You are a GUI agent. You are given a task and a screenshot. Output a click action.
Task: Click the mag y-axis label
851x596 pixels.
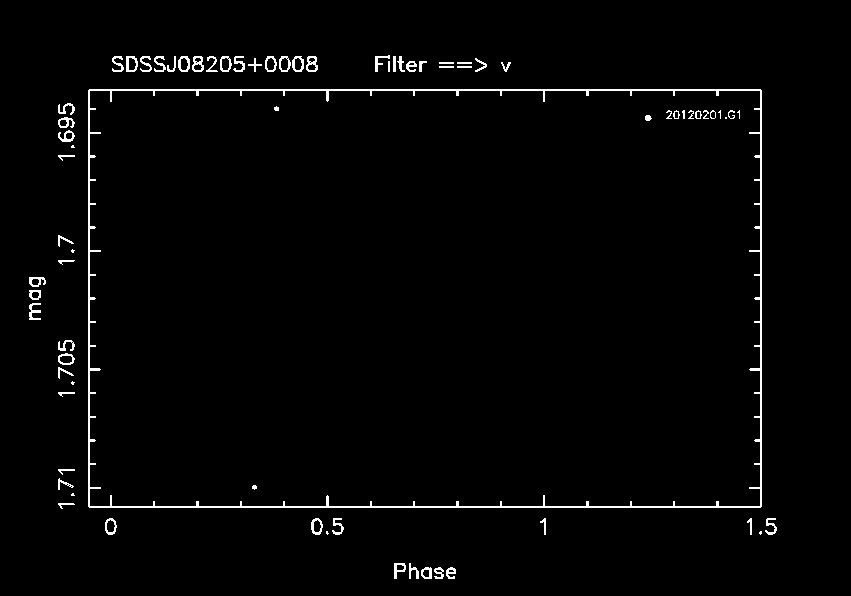click(36, 299)
